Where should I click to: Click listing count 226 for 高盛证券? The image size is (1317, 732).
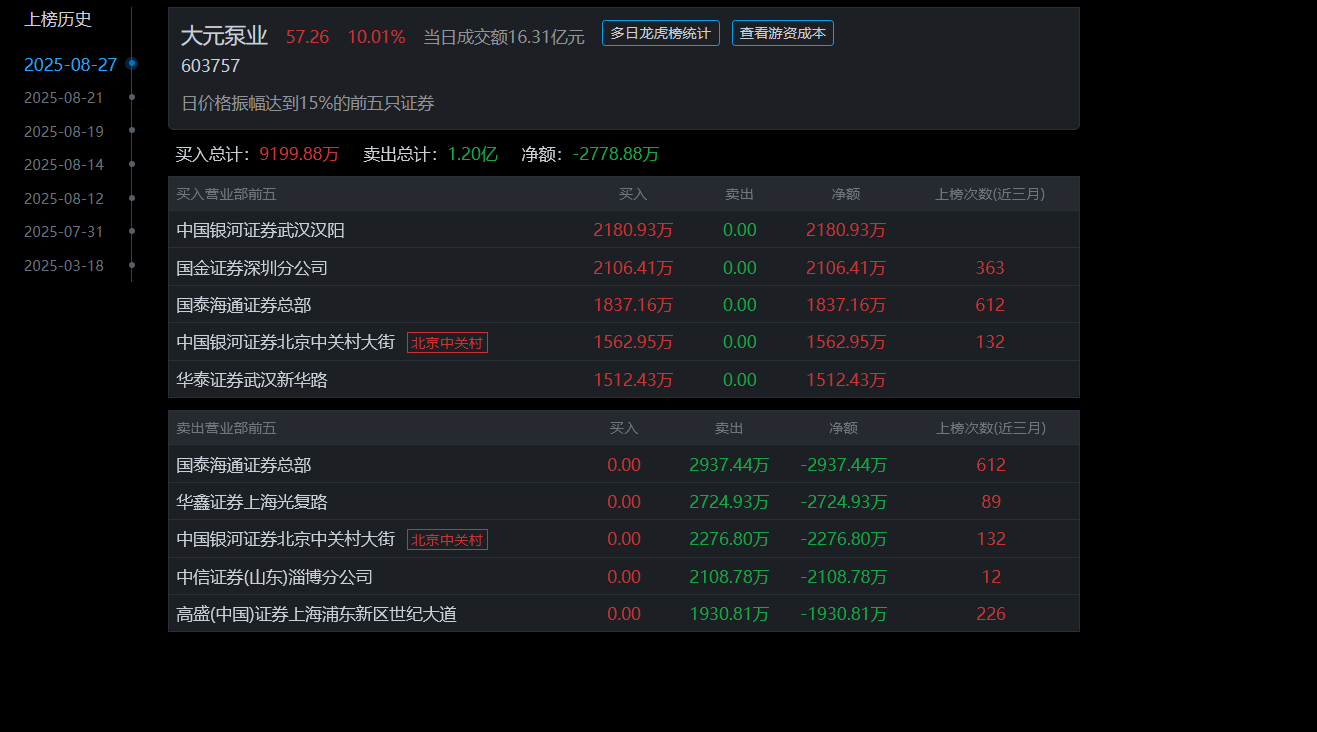coord(991,614)
